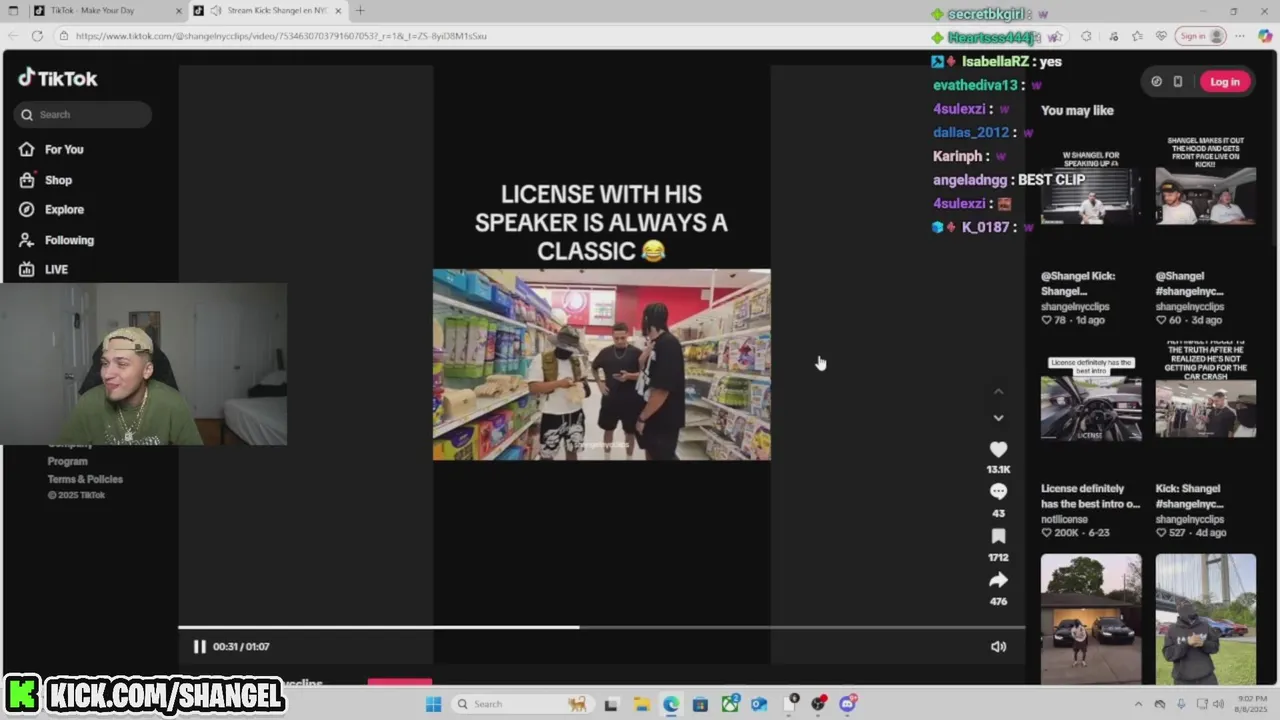Open File Explorer from the taskbar
Viewport: 1280px width, 720px height.
(641, 704)
